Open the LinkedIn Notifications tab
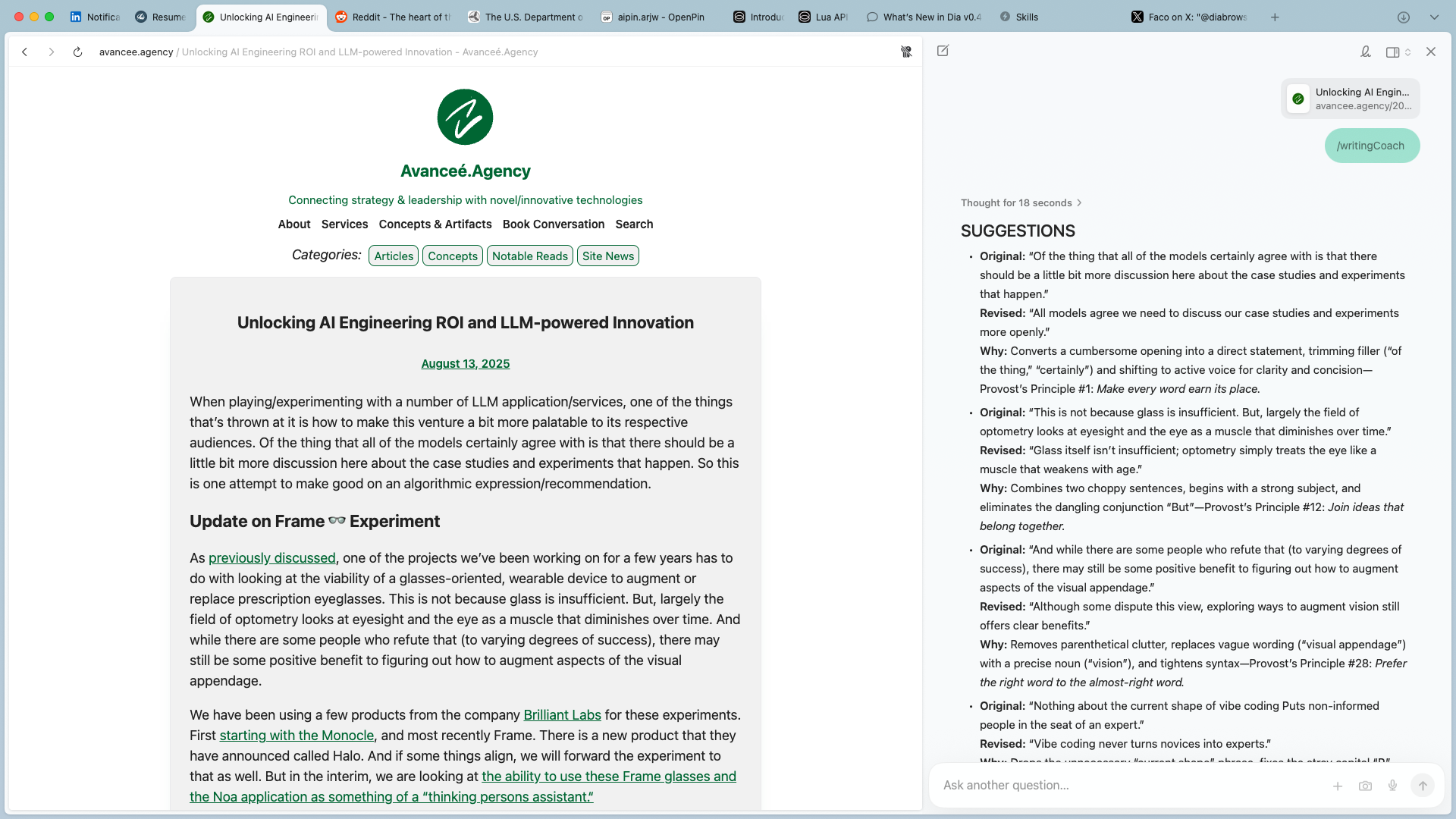The image size is (1456, 819). click(x=95, y=17)
